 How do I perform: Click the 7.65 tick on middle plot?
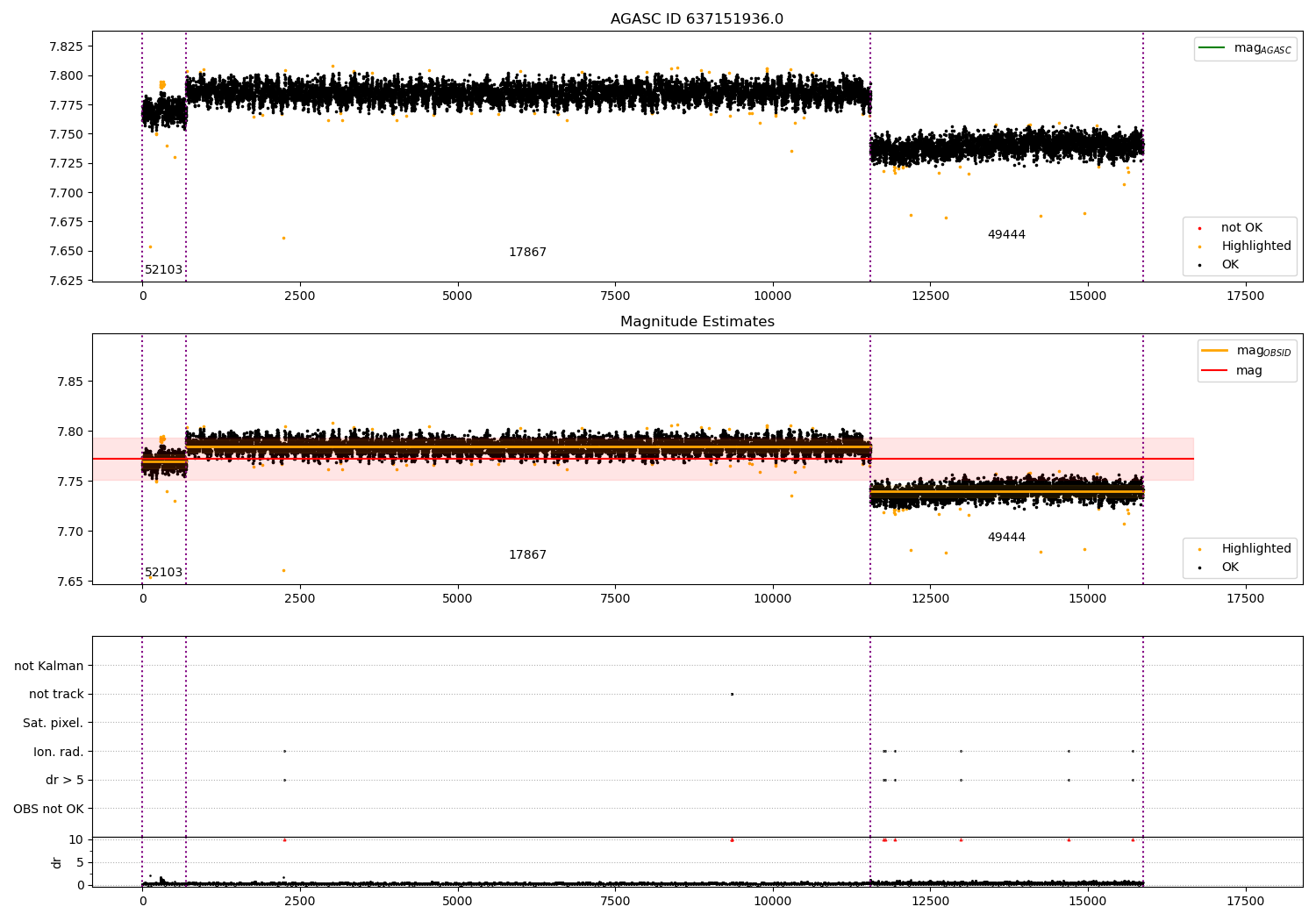tap(70, 582)
